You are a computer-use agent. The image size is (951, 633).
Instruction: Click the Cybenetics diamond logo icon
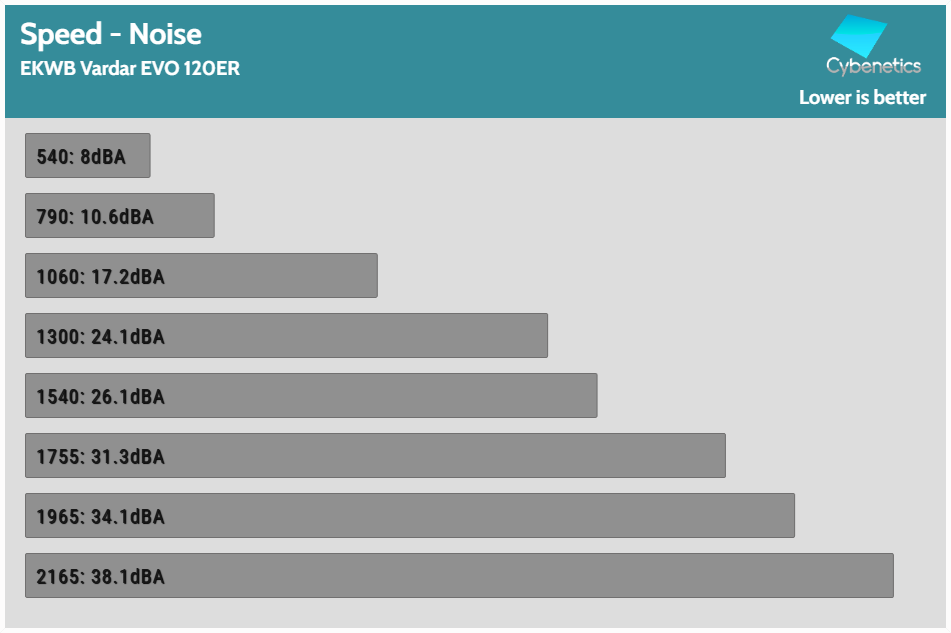859,37
